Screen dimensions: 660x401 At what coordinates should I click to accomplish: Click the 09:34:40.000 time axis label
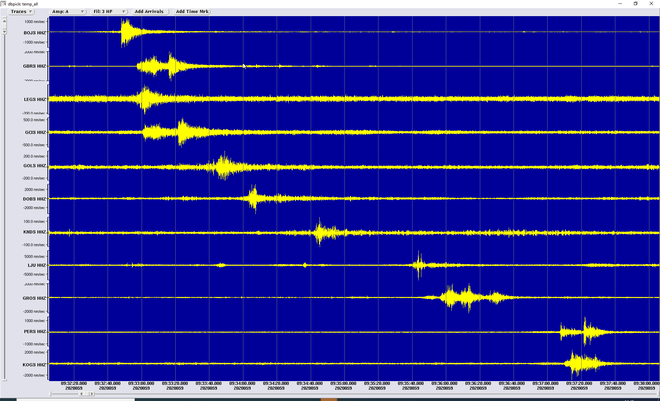(310, 383)
